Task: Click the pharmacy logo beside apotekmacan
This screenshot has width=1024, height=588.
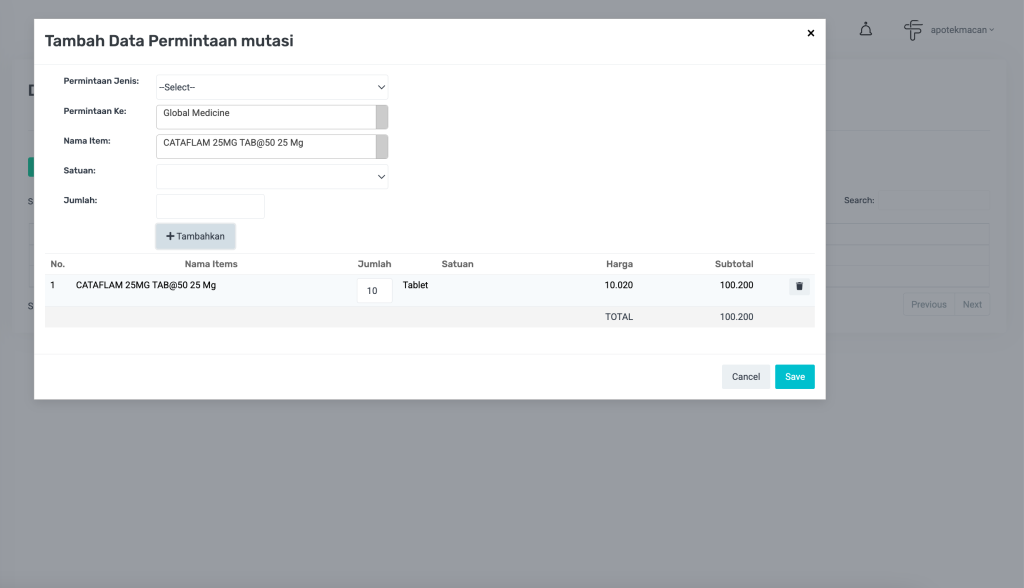Action: click(x=913, y=30)
